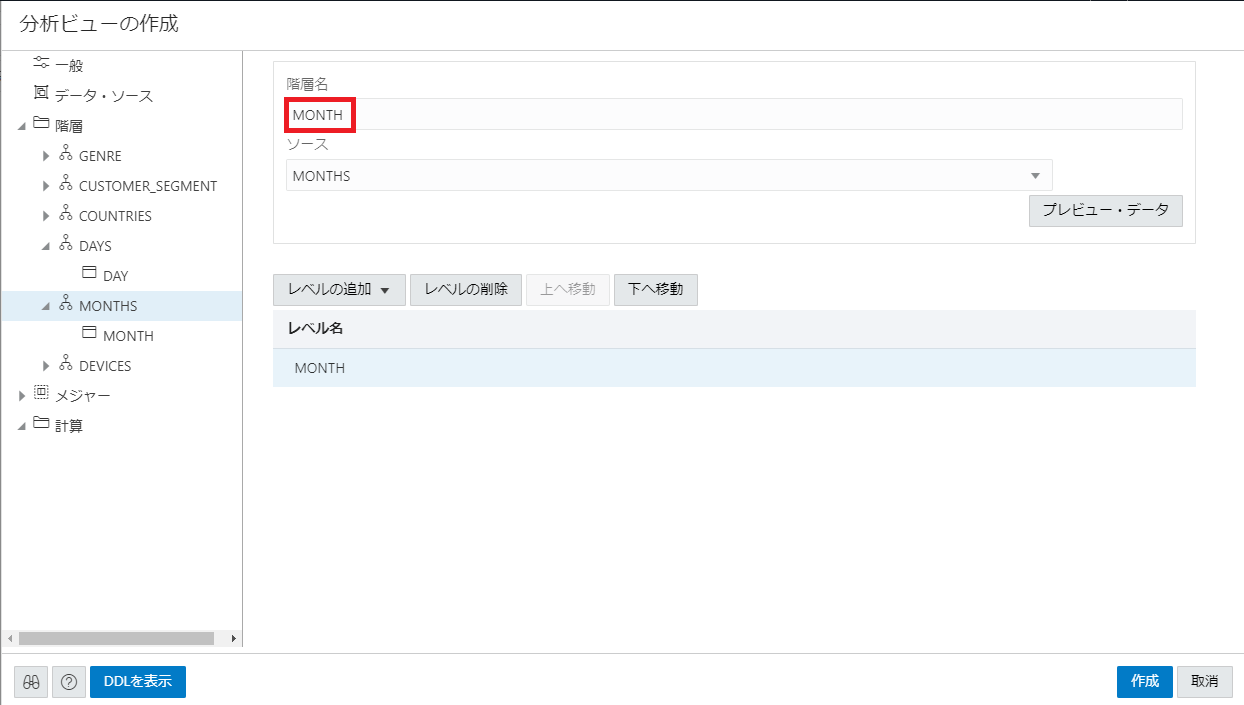Click the プレビュー・データ button
Viewport: 1244px width, 705px height.
(x=1105, y=211)
